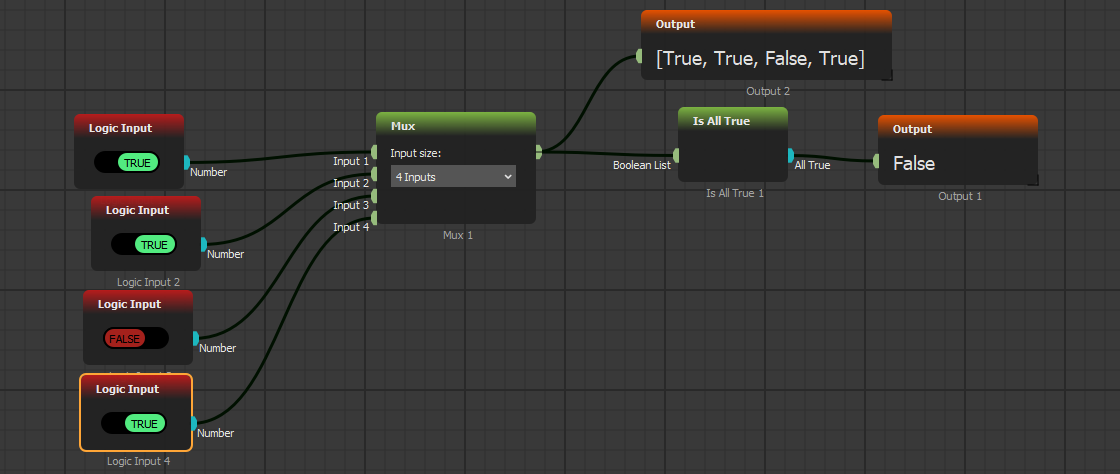Screen dimensions: 1120x474
Task: Select the Mux node by its header
Action: point(456,126)
